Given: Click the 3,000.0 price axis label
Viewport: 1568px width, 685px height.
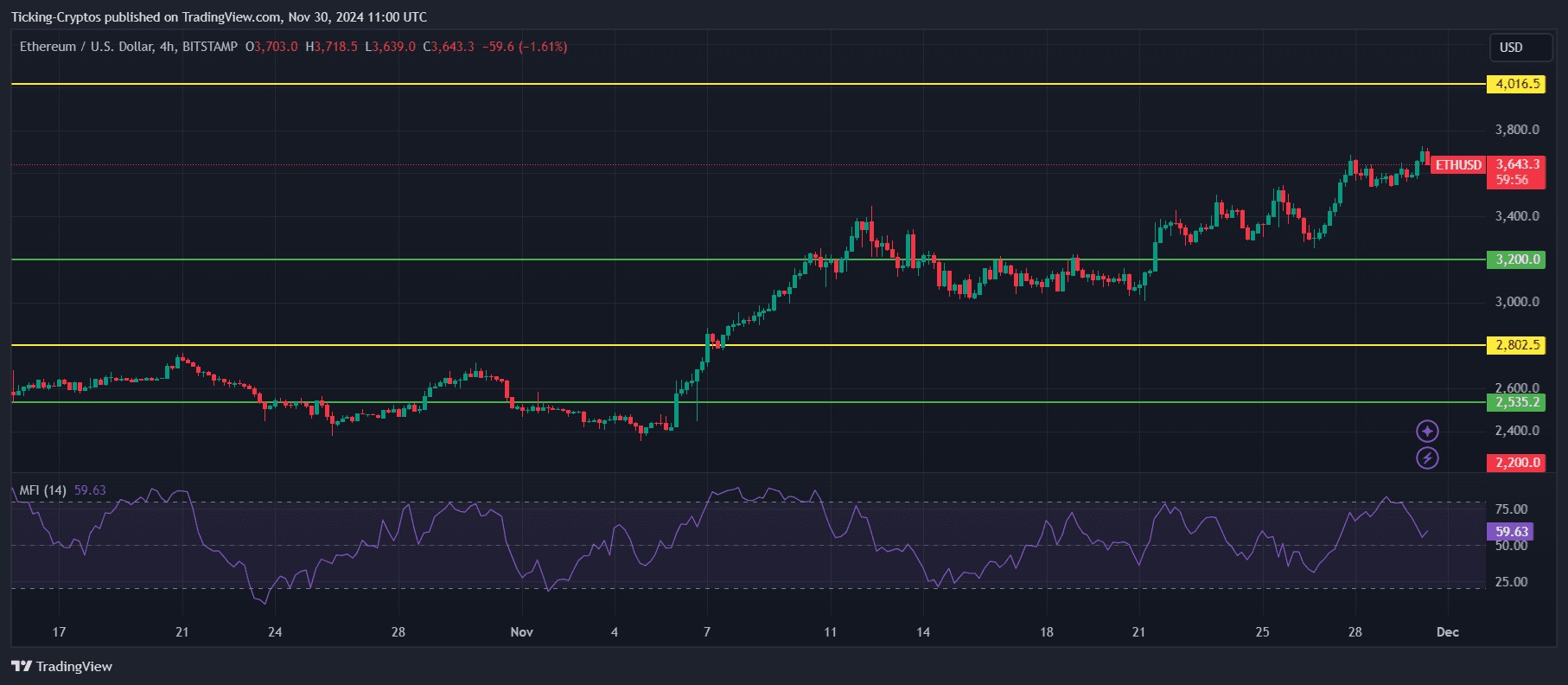Looking at the screenshot, I should 1517,302.
